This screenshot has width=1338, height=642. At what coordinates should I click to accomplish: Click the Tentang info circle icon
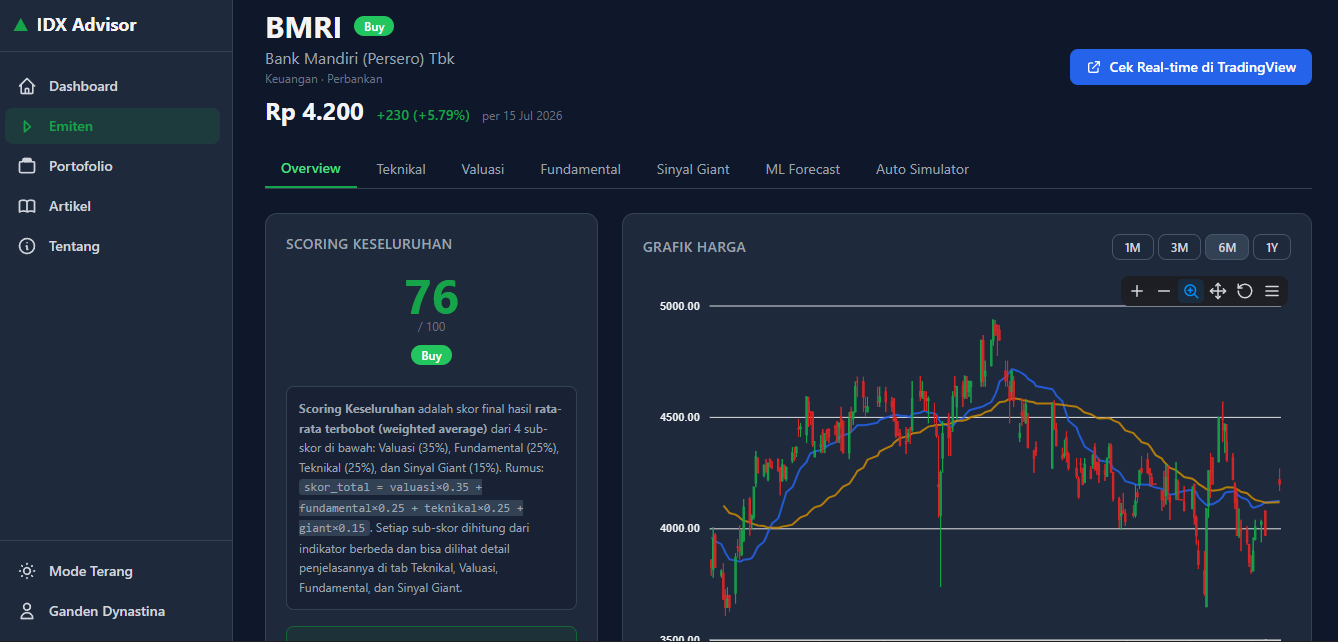pyautogui.click(x=27, y=246)
